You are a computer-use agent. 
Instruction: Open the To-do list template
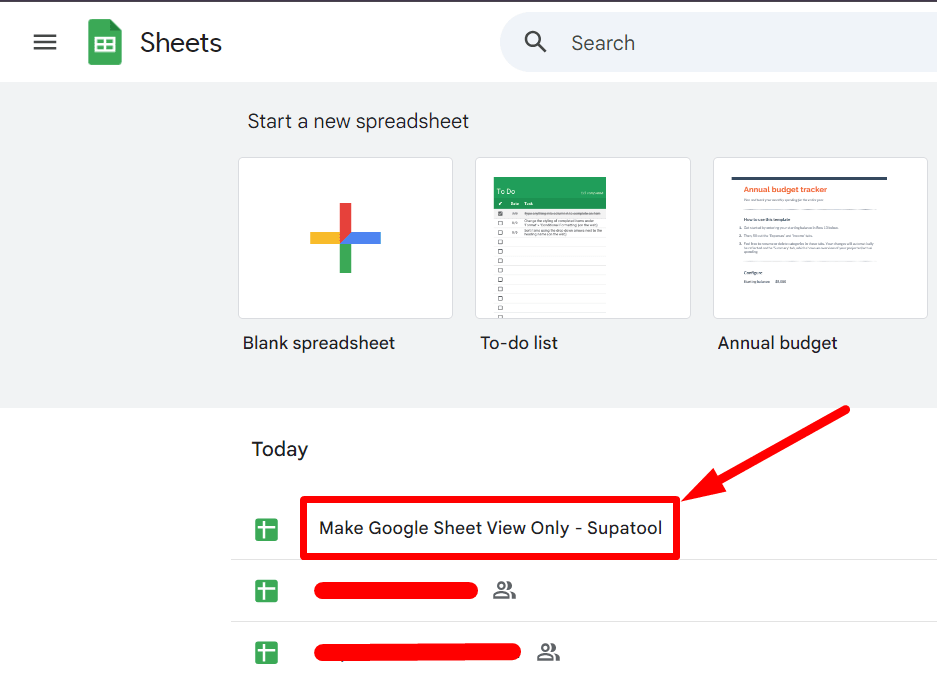[x=583, y=238]
